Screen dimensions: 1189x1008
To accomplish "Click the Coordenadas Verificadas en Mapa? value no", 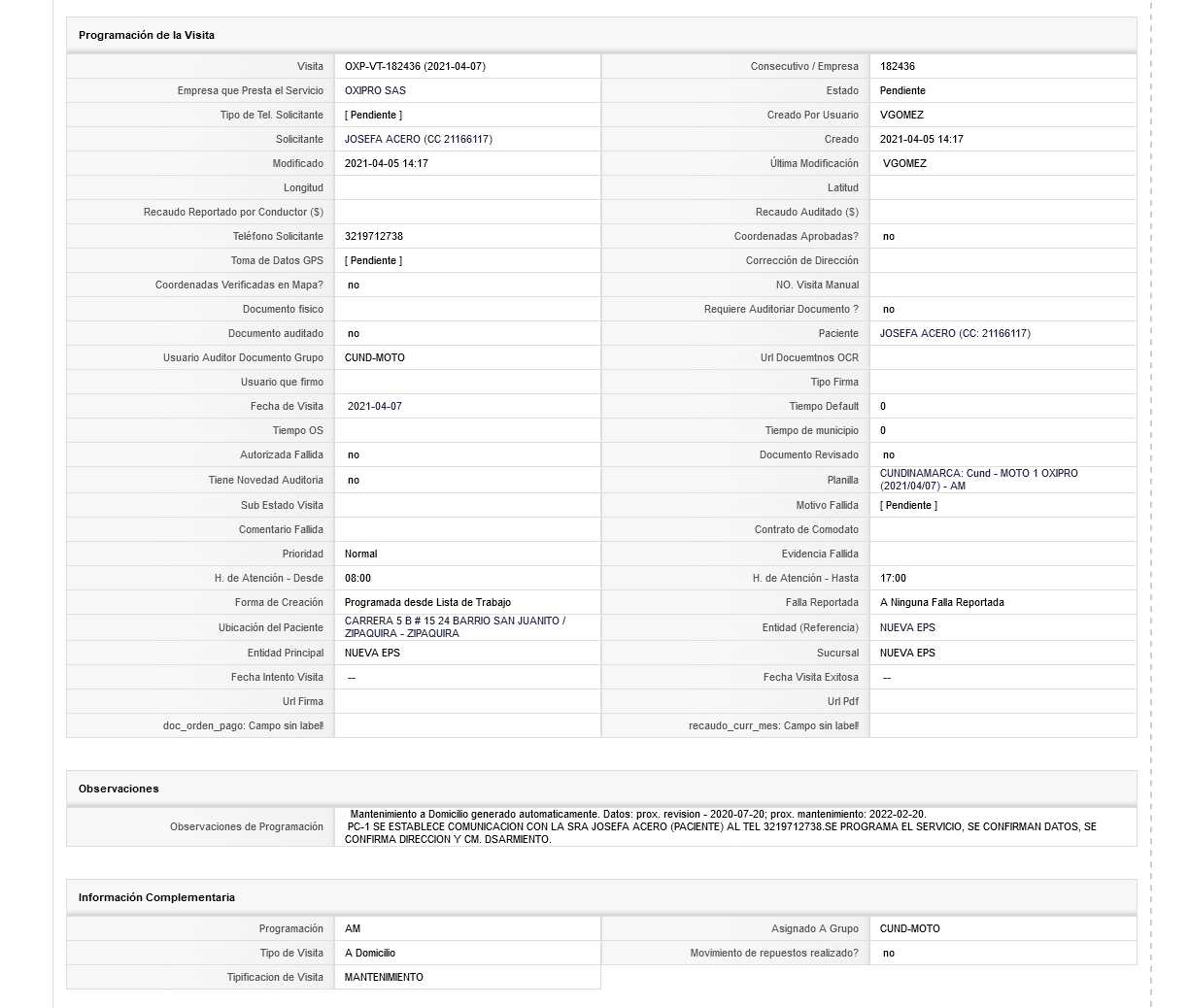I will coord(354,285).
